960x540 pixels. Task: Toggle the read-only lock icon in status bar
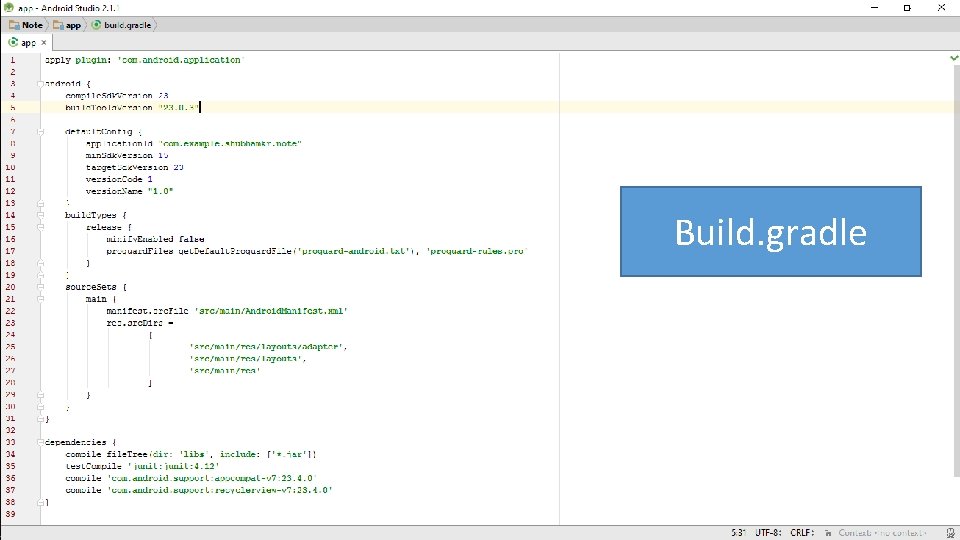point(828,533)
